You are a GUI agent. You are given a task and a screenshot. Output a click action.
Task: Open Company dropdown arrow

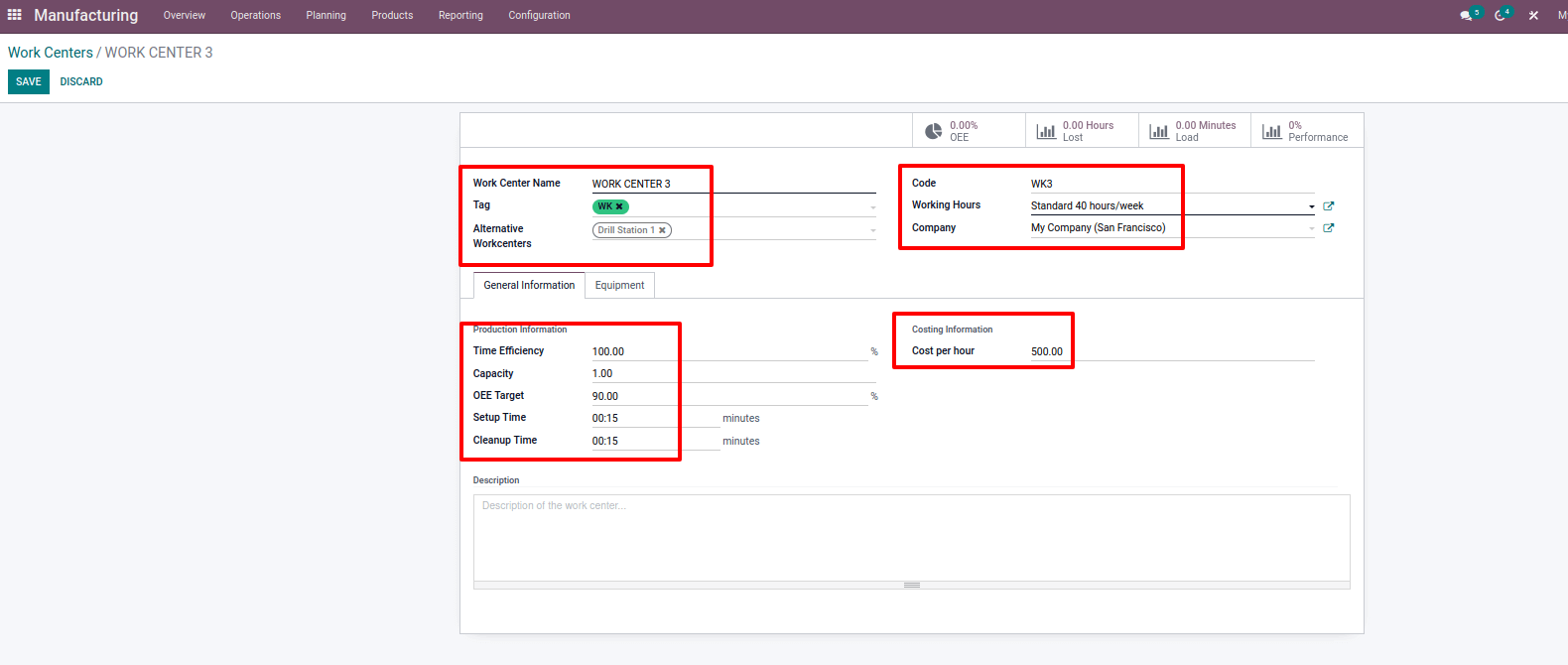tap(1312, 228)
